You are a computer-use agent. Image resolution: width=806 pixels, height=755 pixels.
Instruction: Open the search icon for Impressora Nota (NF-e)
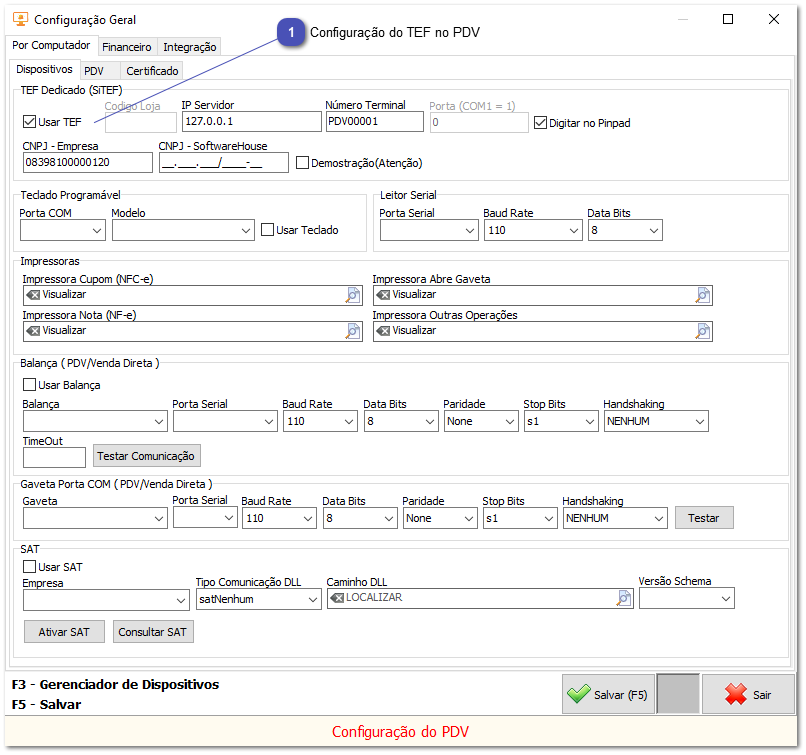tap(352, 330)
